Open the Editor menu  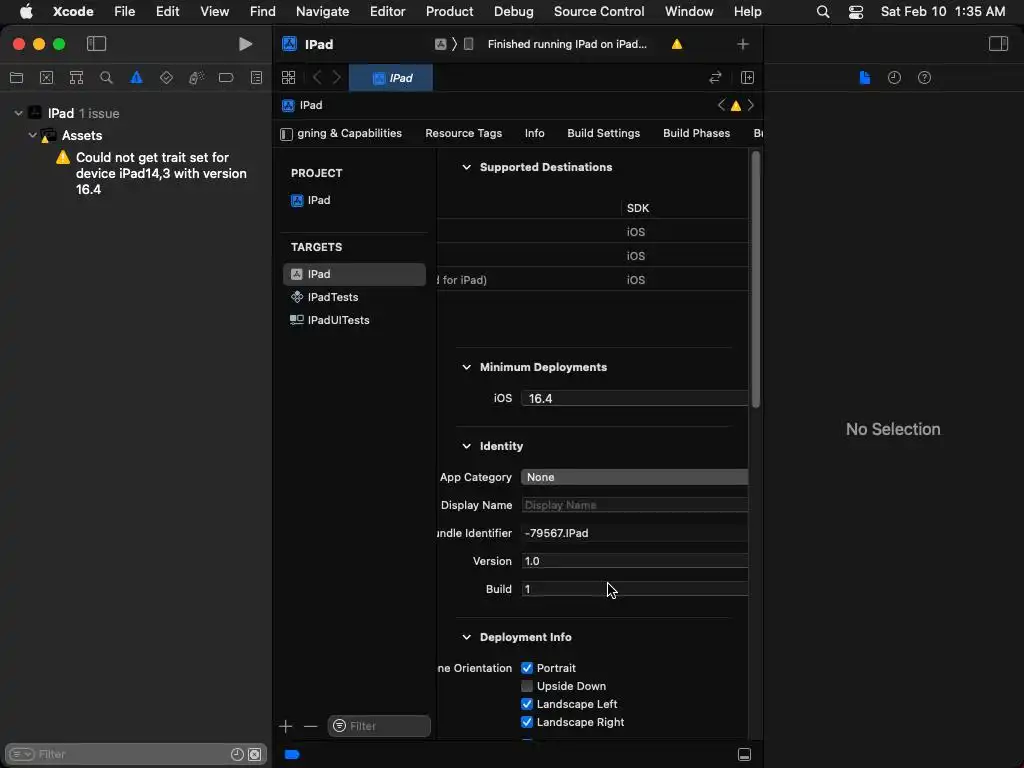point(387,12)
